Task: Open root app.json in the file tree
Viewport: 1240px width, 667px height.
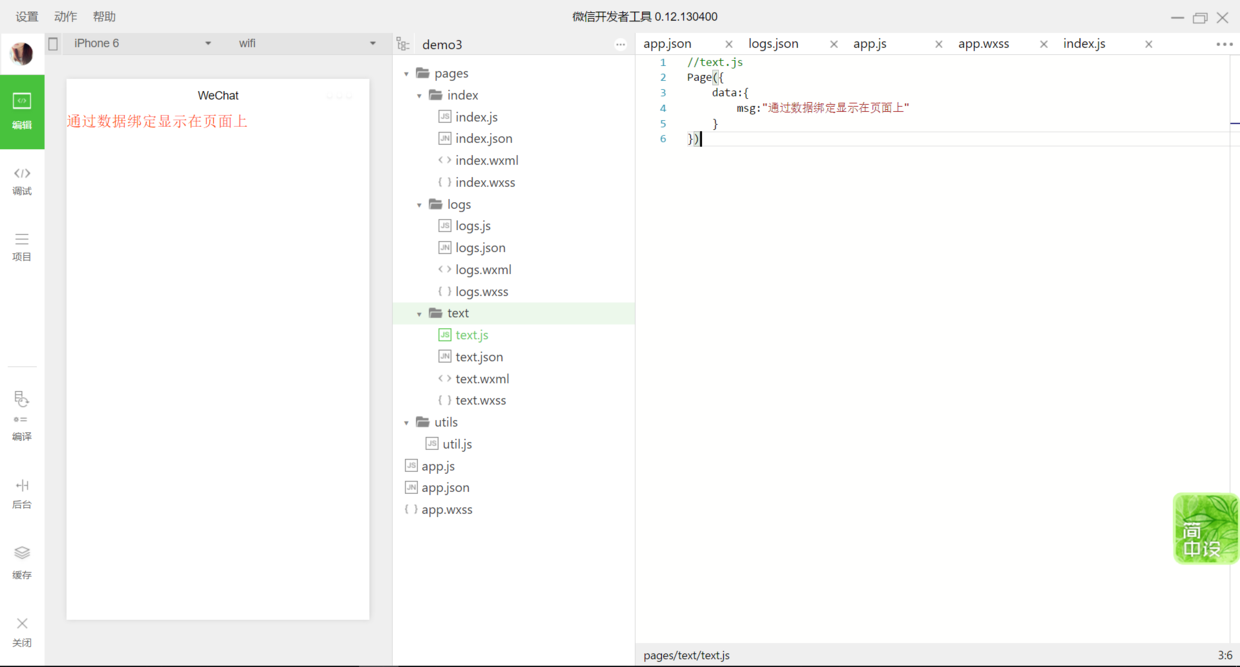Action: 445,488
